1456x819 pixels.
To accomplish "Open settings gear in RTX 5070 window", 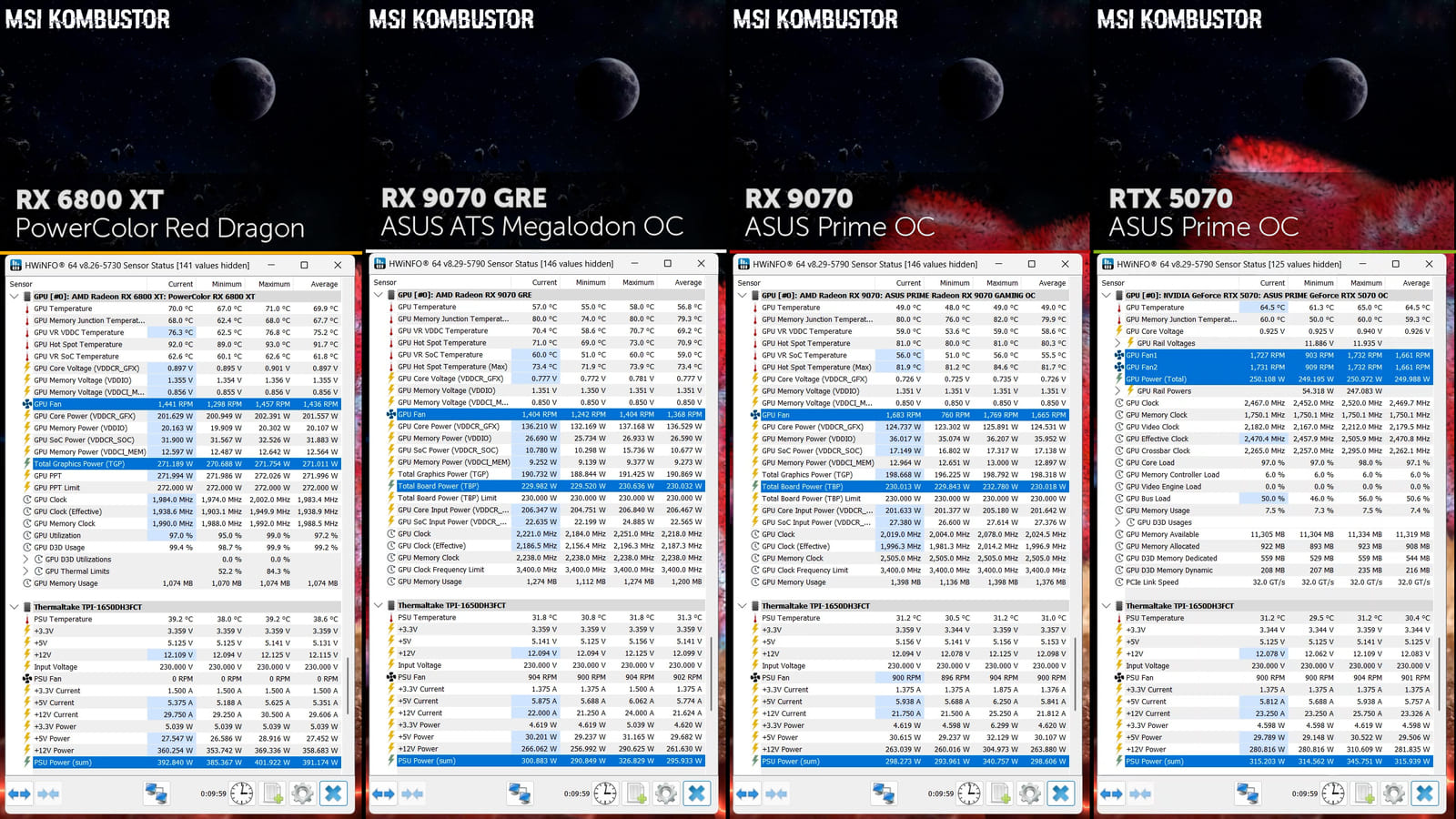I will tap(1394, 794).
